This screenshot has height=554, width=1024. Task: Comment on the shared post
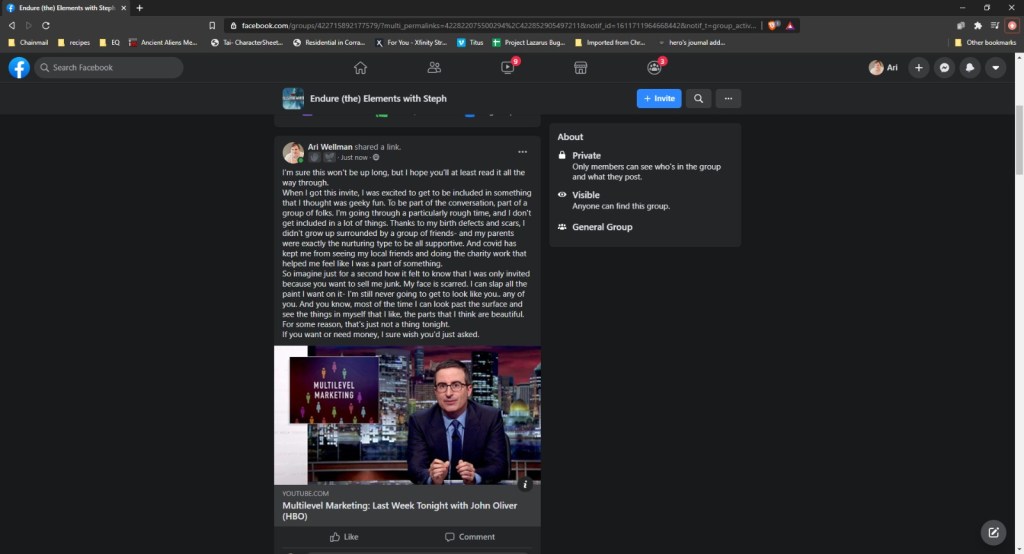click(x=470, y=537)
